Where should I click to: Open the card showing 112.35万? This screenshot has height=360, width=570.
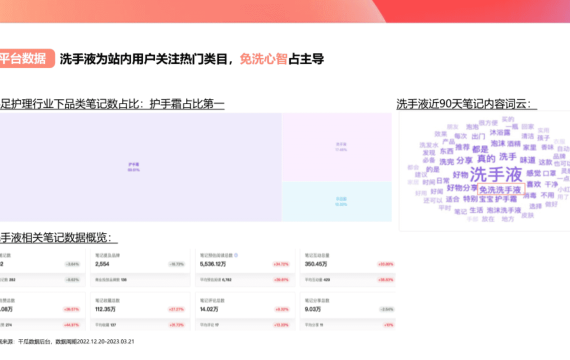(x=140, y=311)
